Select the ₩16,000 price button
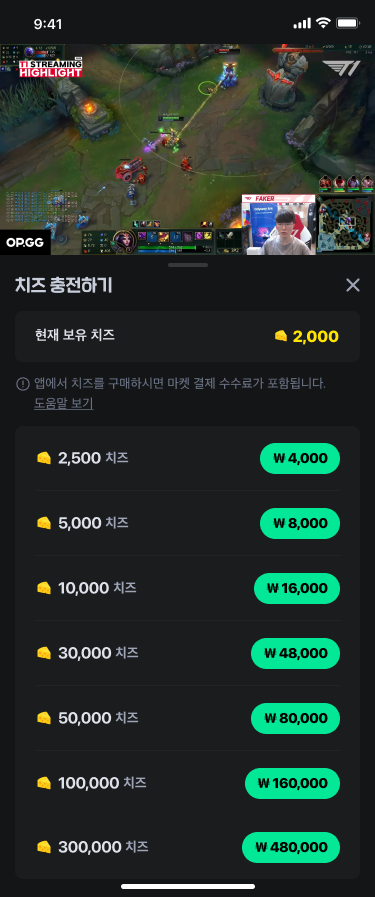The height and width of the screenshot is (897, 375). point(297,589)
